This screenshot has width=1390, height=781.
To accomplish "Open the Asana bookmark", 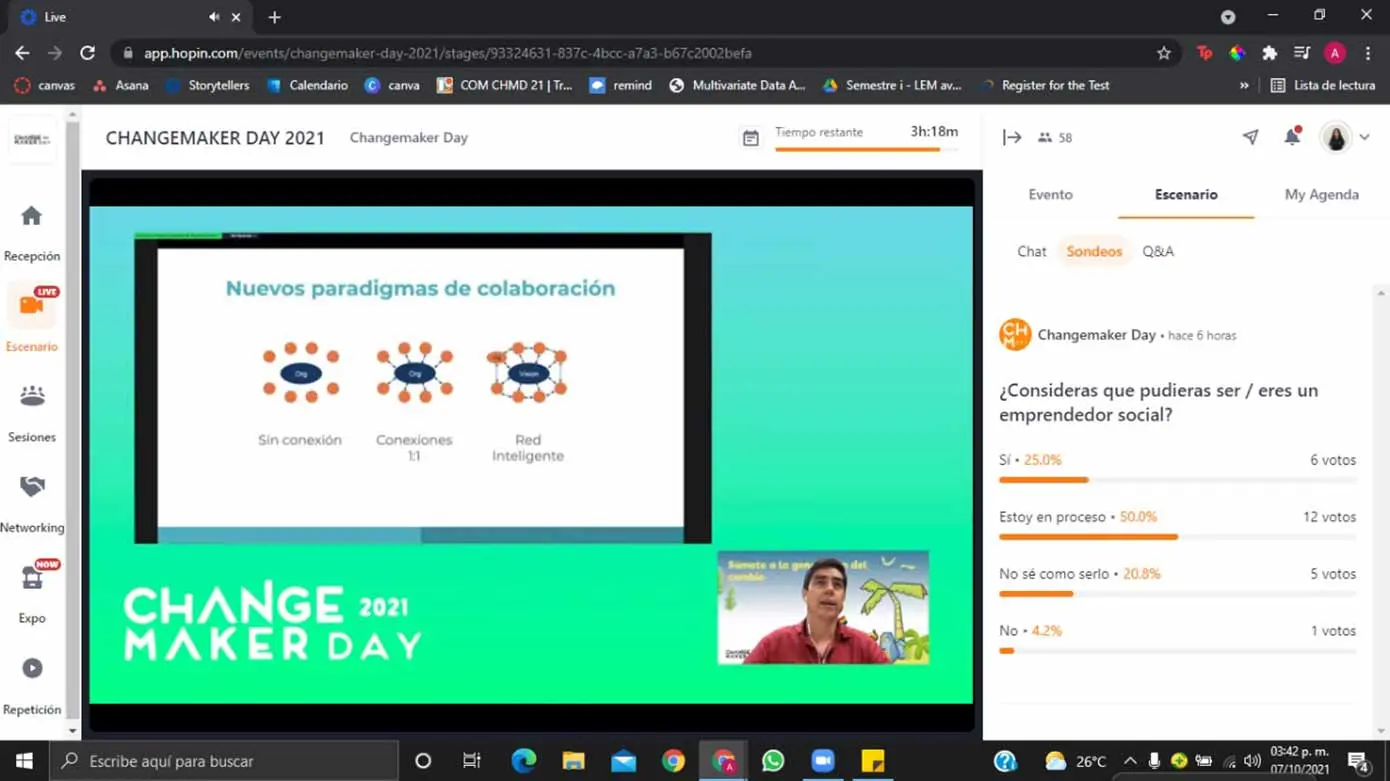I will (120, 85).
